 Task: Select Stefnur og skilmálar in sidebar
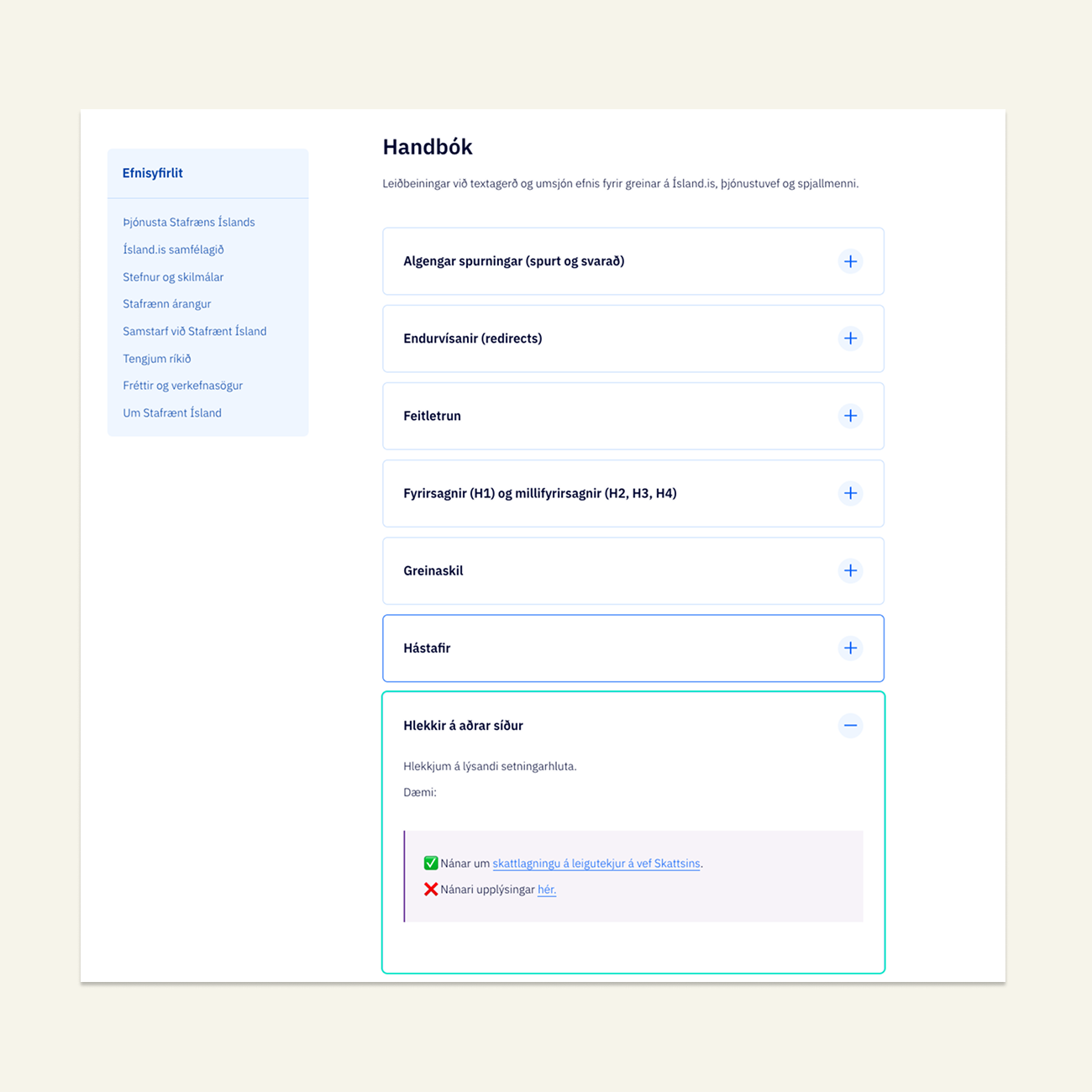173,276
